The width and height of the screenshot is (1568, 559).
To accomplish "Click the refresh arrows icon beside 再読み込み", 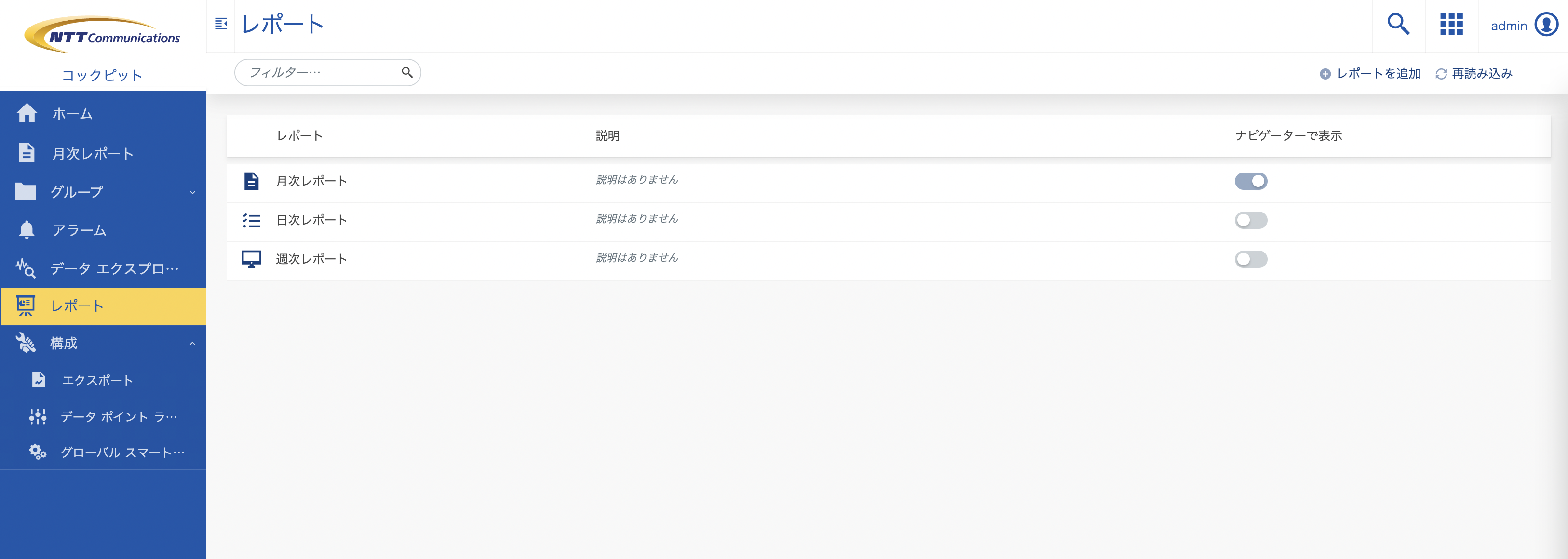I will [x=1441, y=74].
